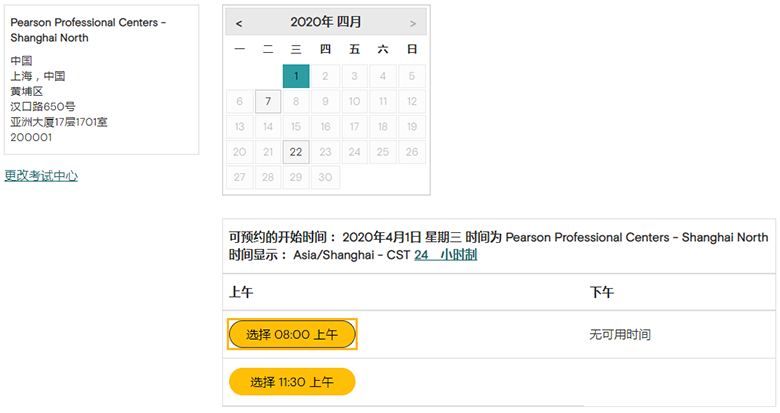Go to next month arrow
The image size is (780, 413).
[x=413, y=22]
